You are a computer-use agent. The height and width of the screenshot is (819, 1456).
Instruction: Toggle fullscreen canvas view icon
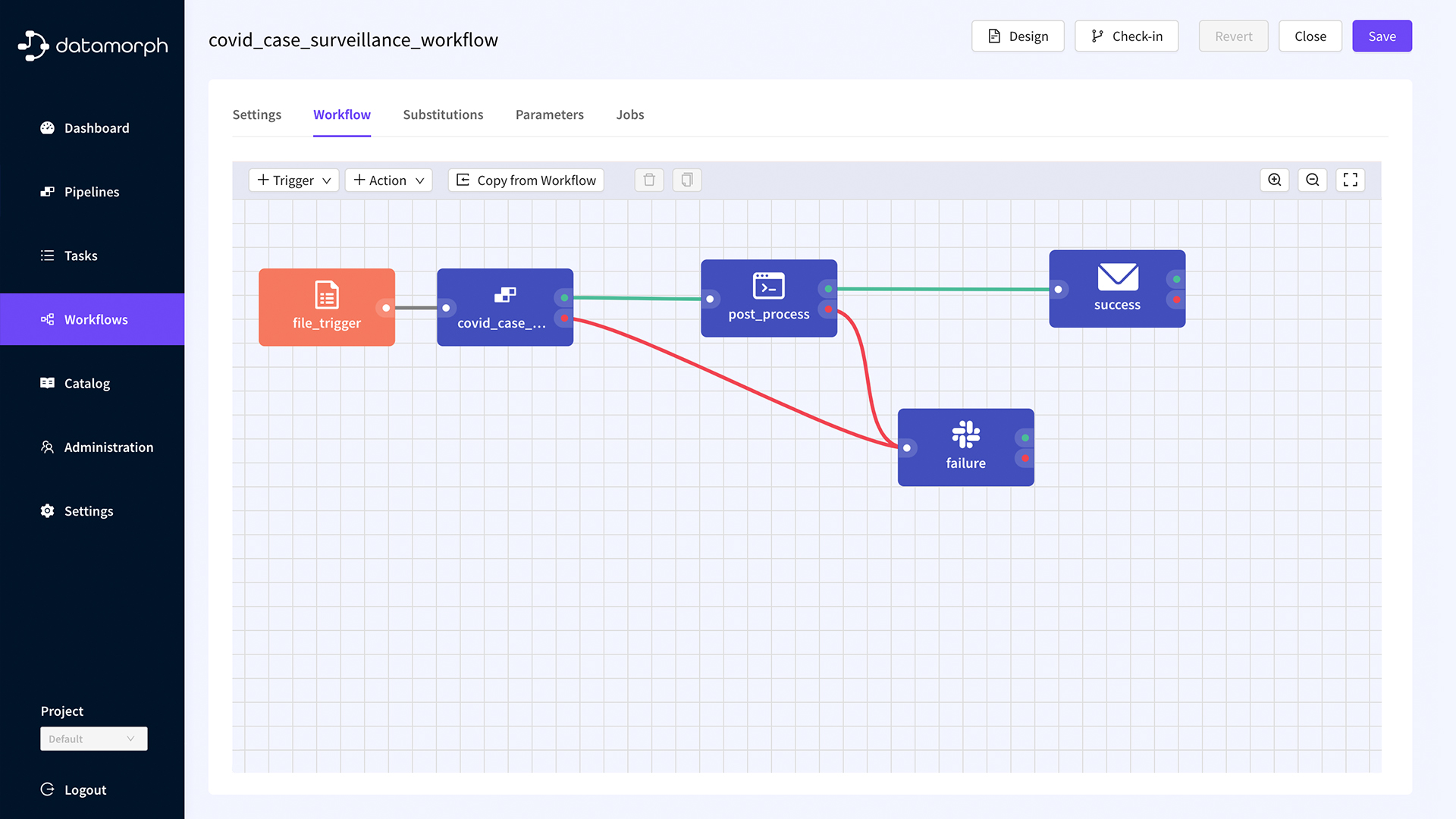pos(1351,180)
